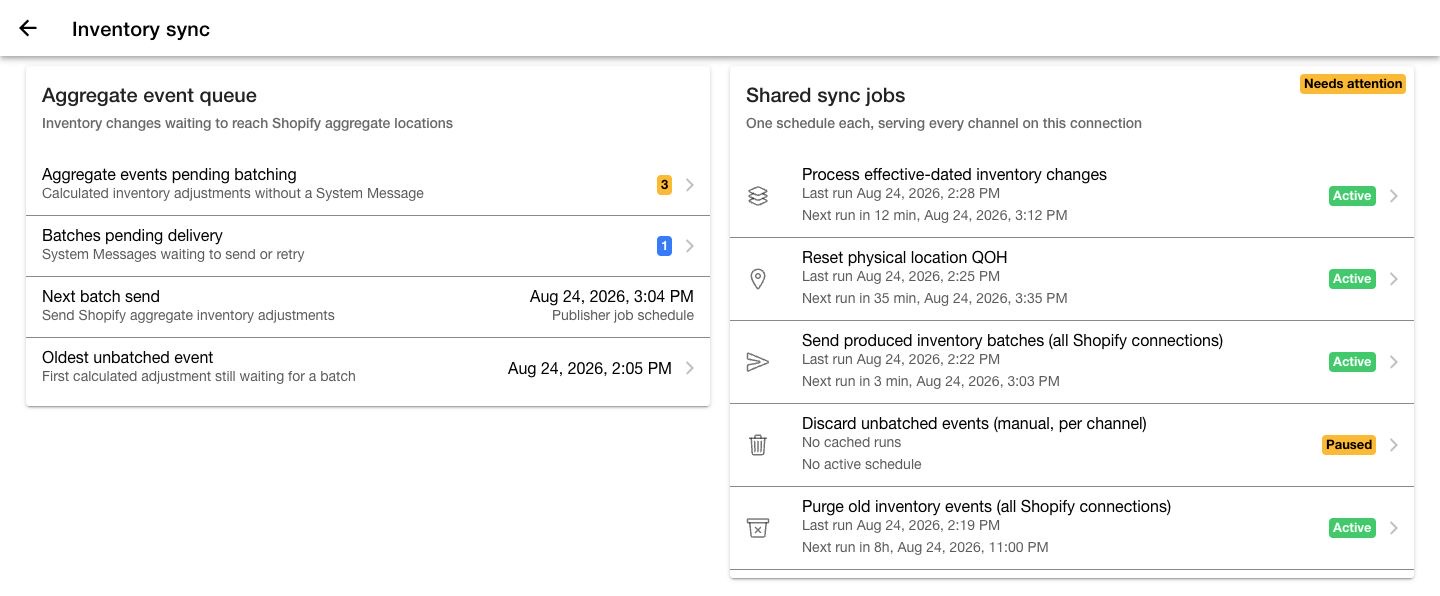Open Purge old inventory events job
The image size is (1440, 596).
click(1072, 528)
